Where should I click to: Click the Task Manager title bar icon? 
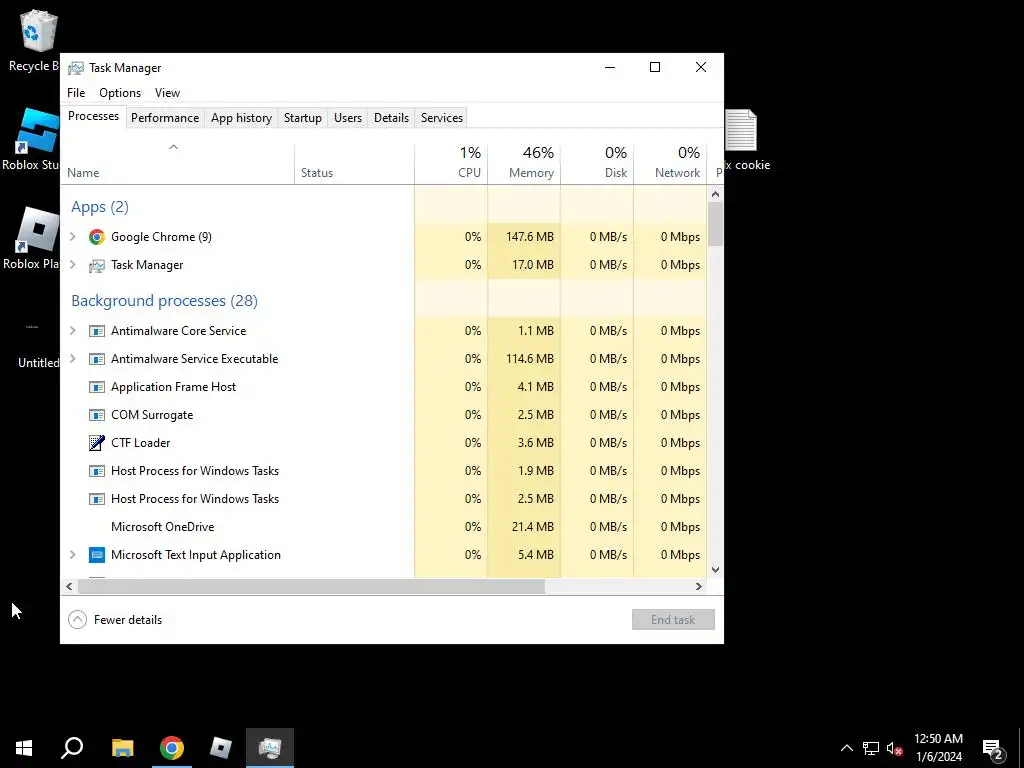76,68
